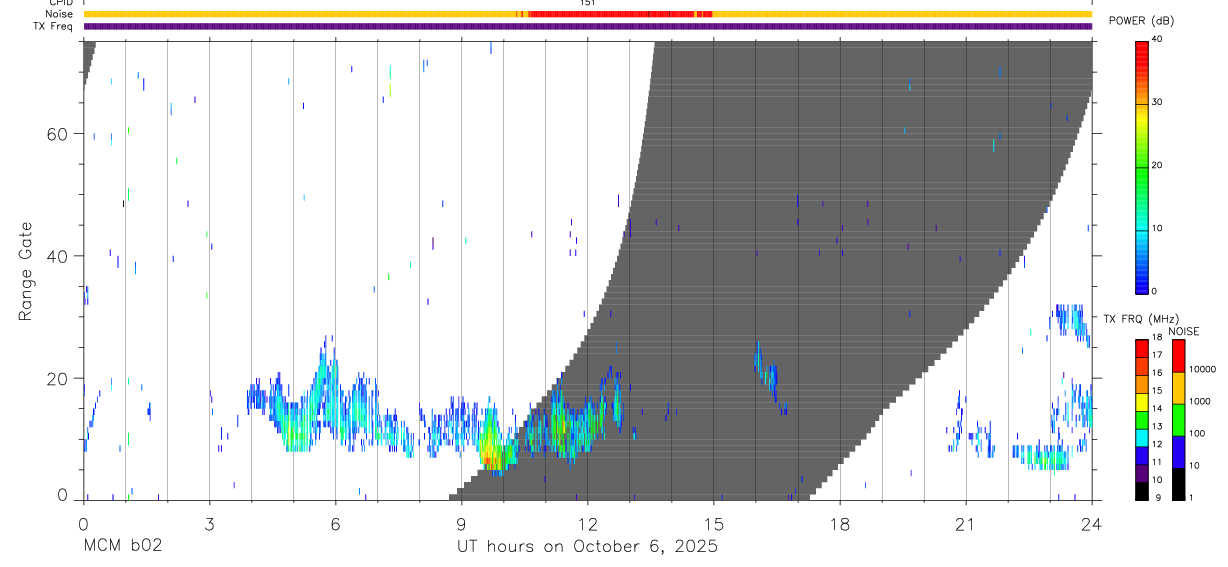
Task: Select the 40 label on power scale
Action: (x=1157, y=39)
